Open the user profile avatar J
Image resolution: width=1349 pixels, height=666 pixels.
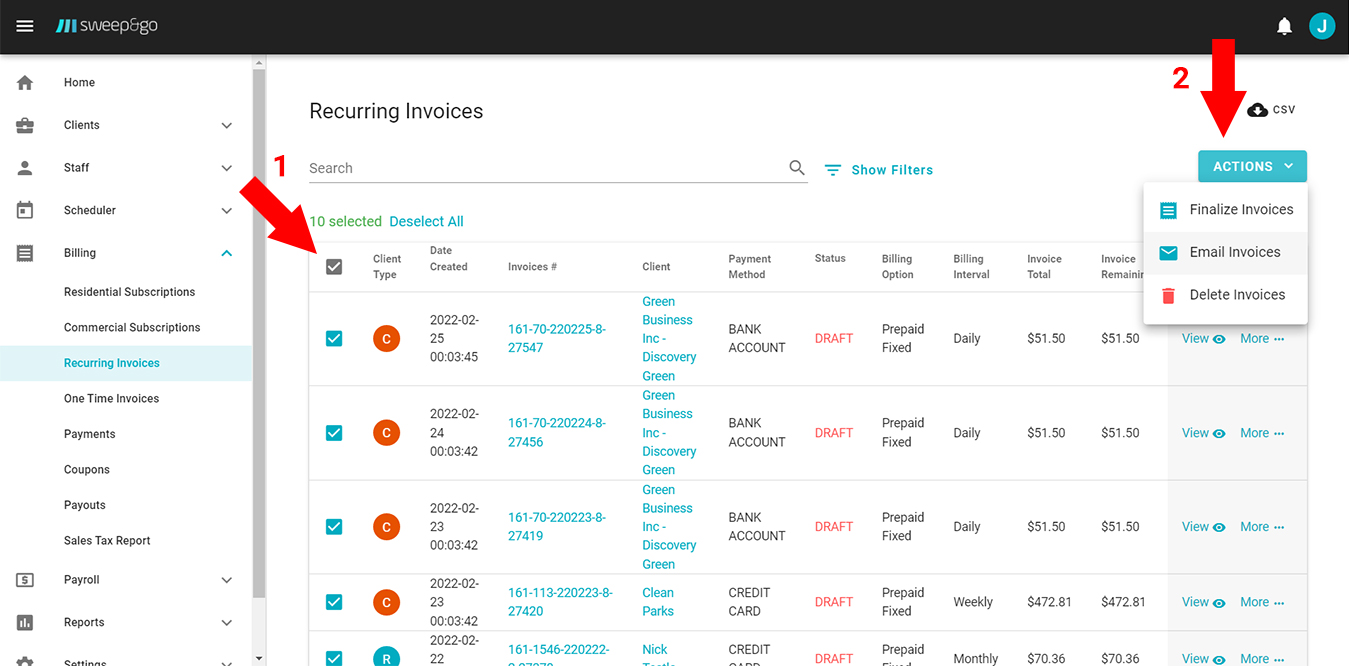pyautogui.click(x=1321, y=26)
